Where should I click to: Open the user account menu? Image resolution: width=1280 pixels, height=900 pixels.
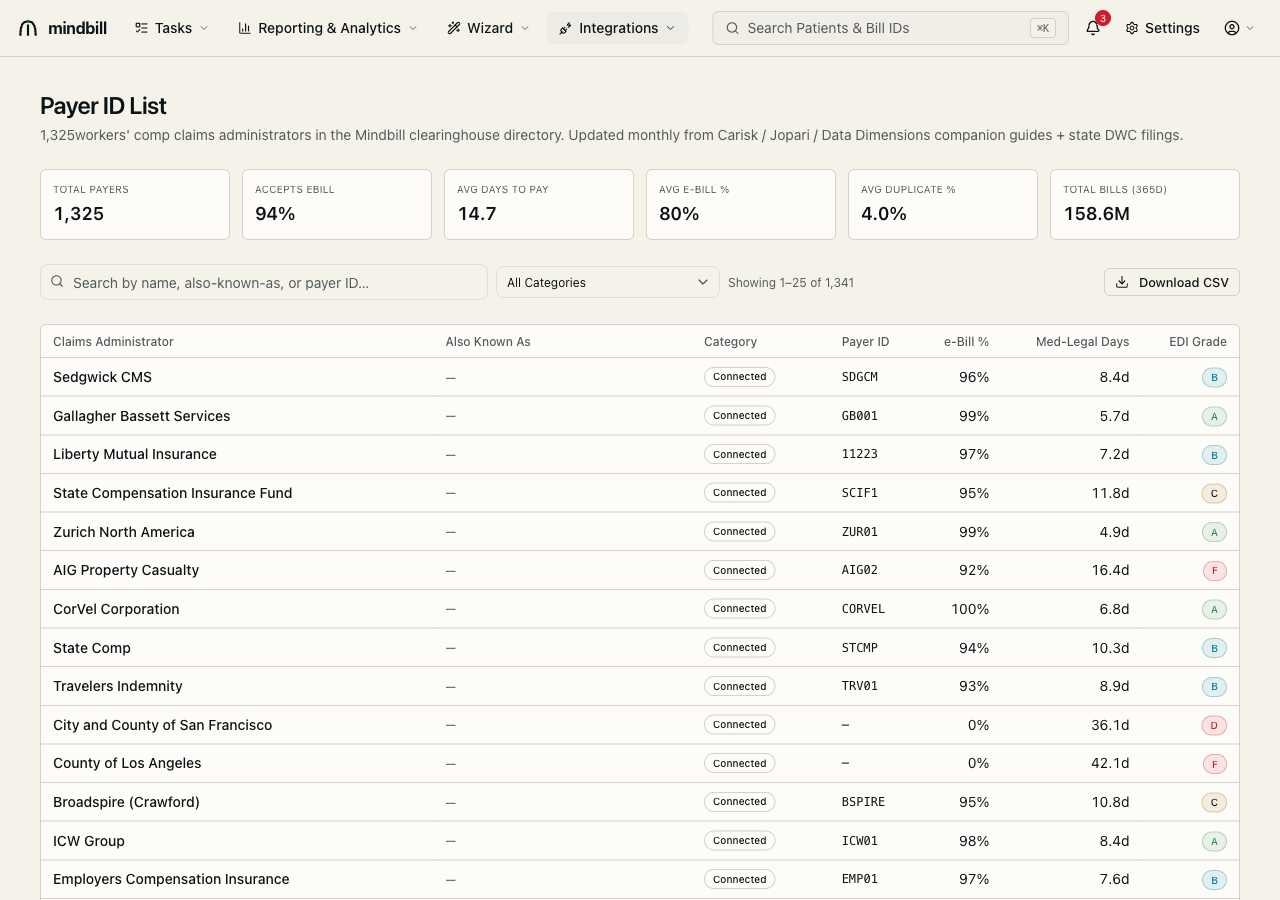pos(1239,28)
